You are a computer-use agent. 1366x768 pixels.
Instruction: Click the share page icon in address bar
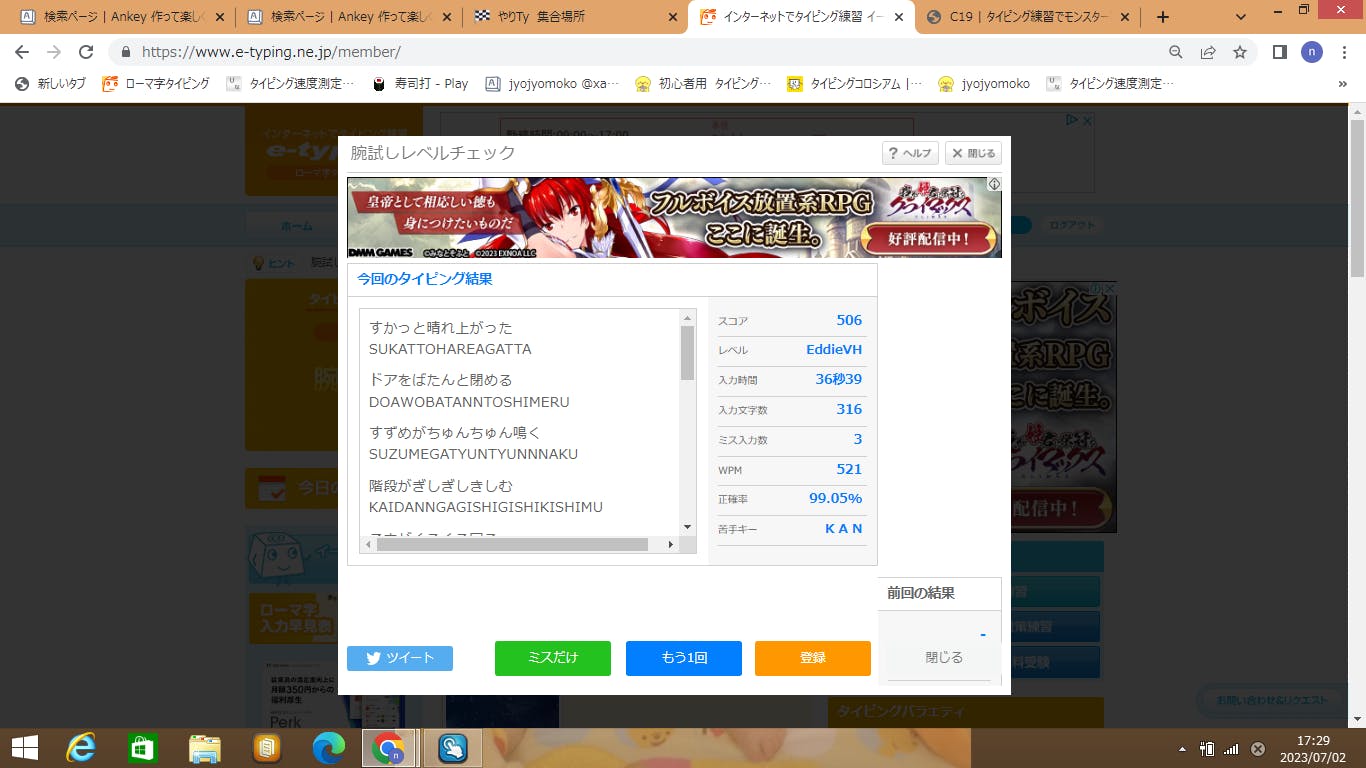[1208, 52]
